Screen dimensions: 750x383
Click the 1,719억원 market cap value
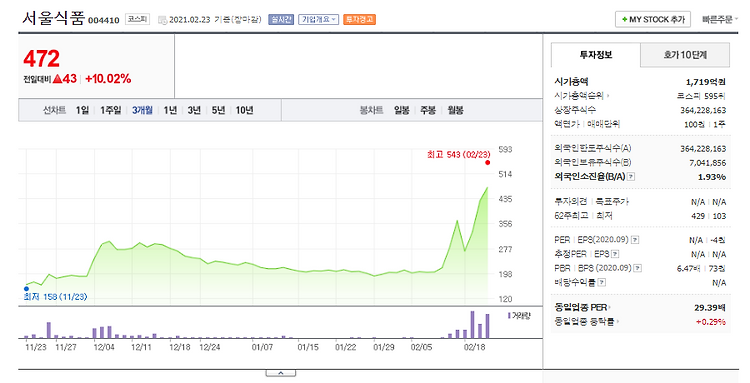pyautogui.click(x=706, y=82)
